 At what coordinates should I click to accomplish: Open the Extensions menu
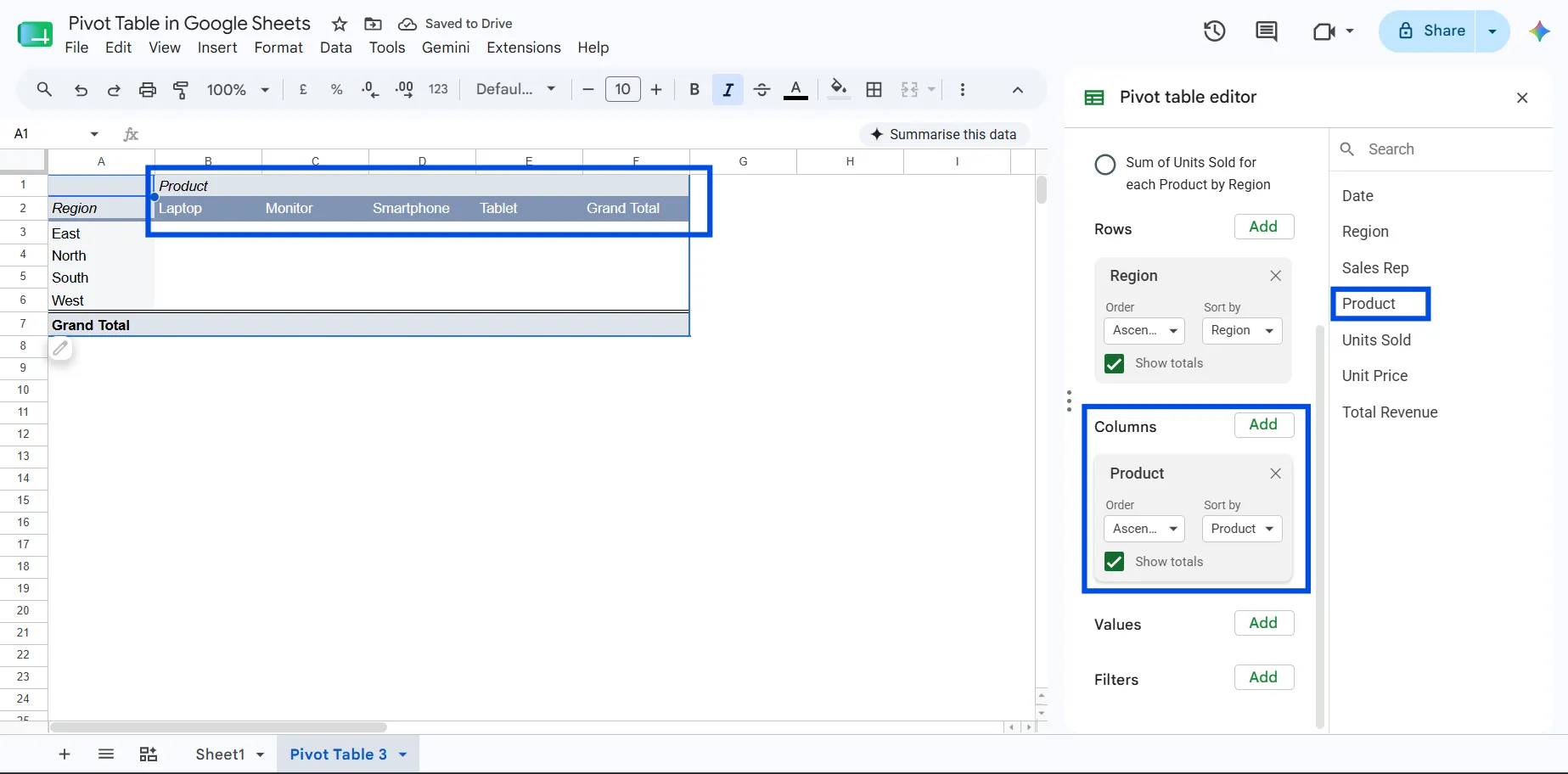click(x=524, y=48)
